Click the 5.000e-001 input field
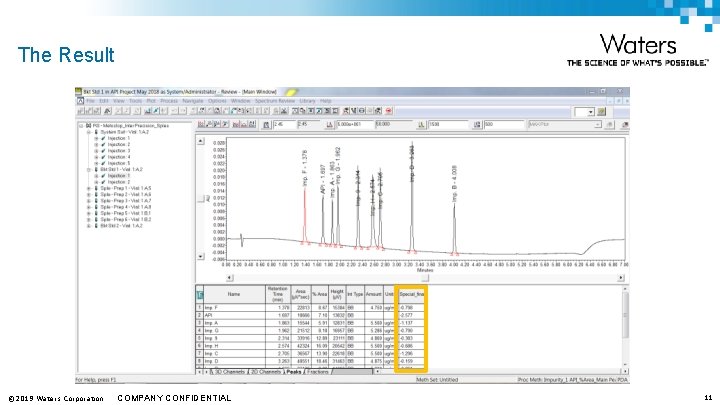 click(x=354, y=124)
